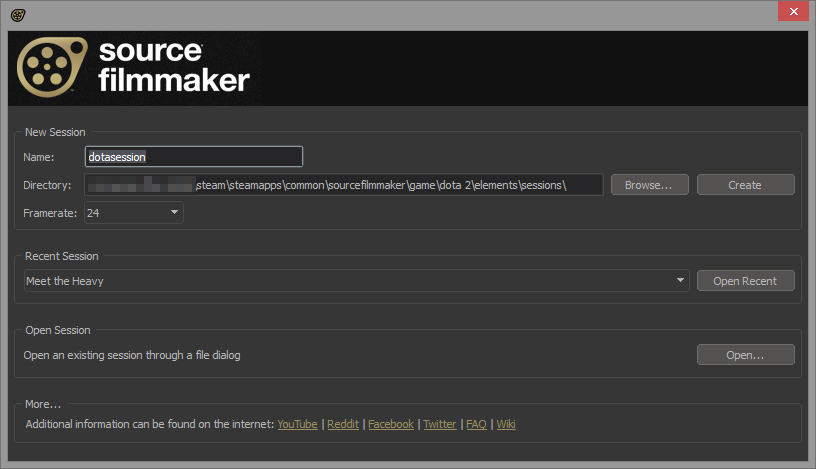
Task: Click the 'Framerate:' label
Action: (50, 213)
